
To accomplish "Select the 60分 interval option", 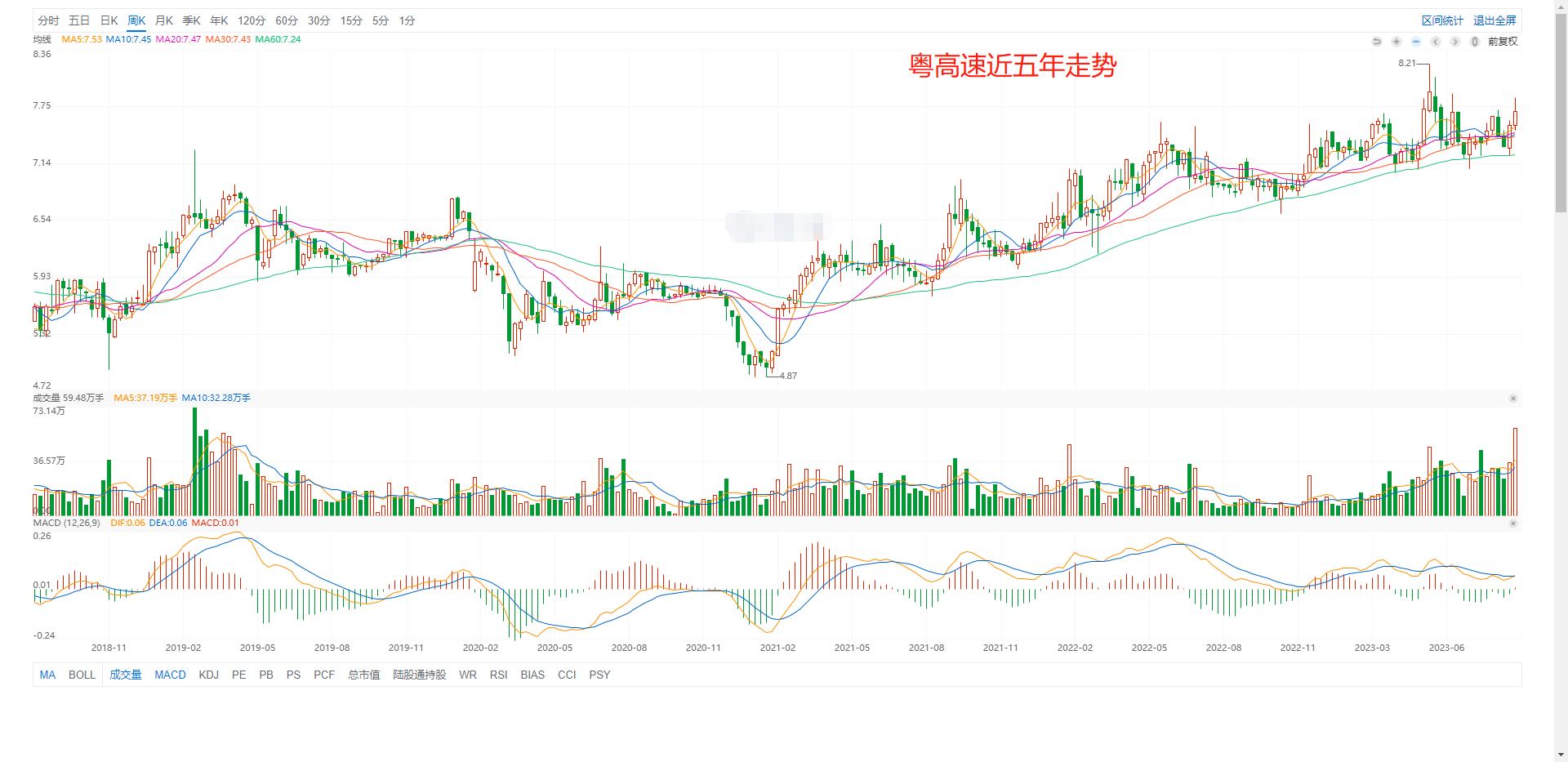I will point(286,20).
